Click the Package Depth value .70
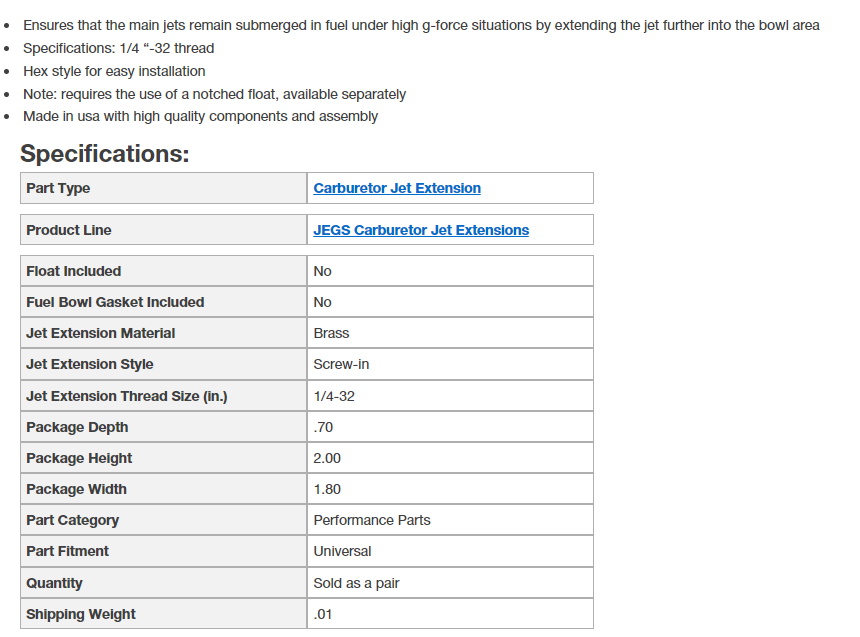The image size is (860, 637). point(323,427)
